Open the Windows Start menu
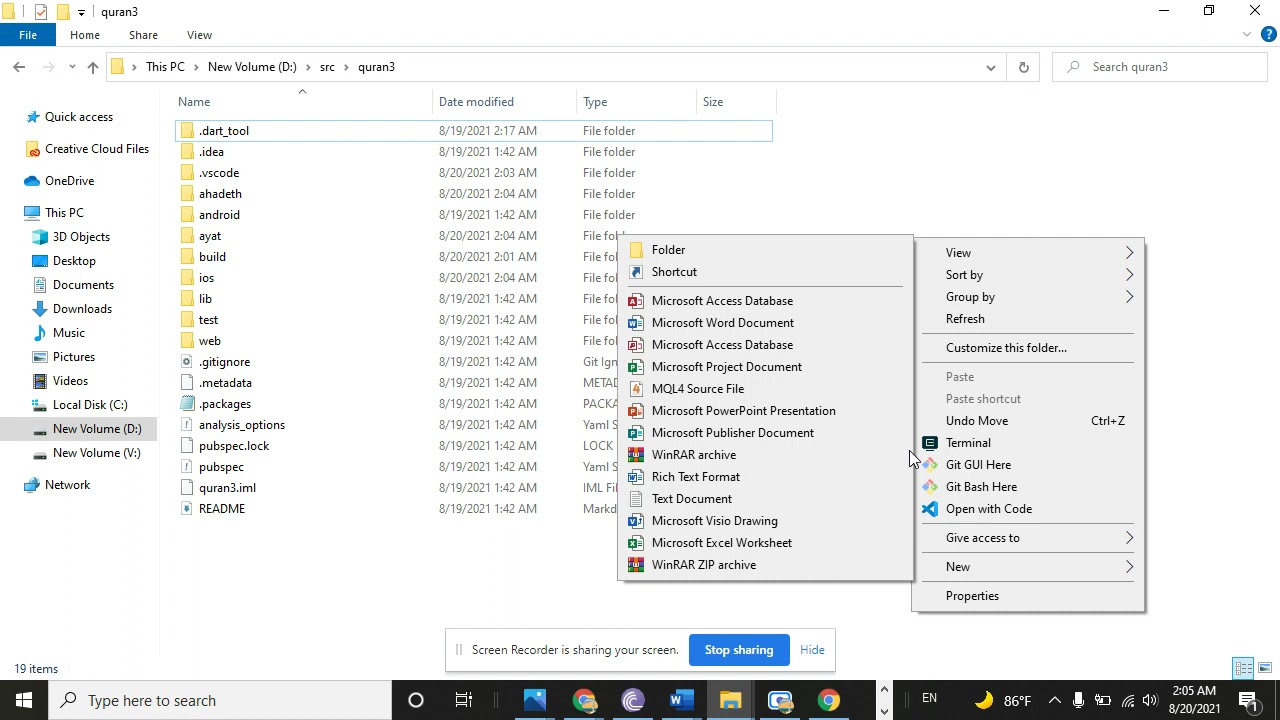This screenshot has width=1280, height=720. [24, 700]
